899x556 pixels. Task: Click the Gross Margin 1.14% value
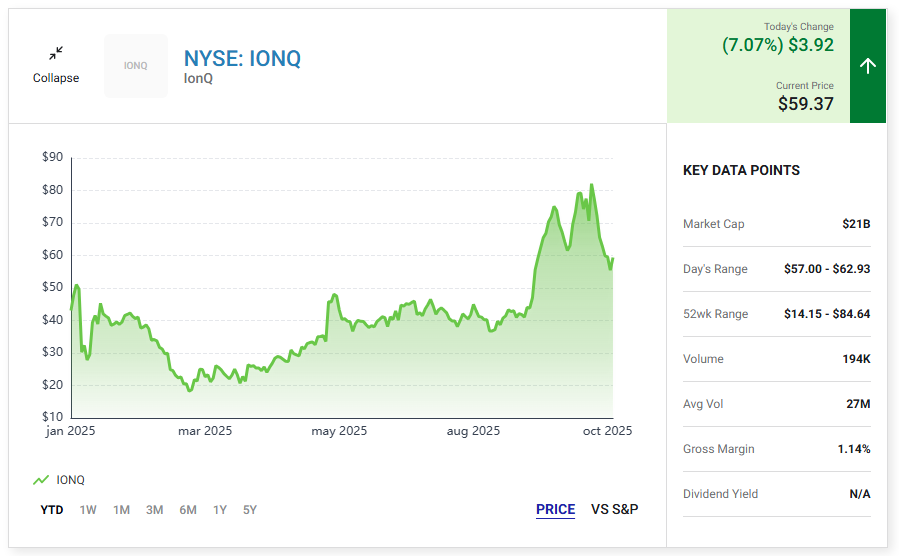(854, 449)
